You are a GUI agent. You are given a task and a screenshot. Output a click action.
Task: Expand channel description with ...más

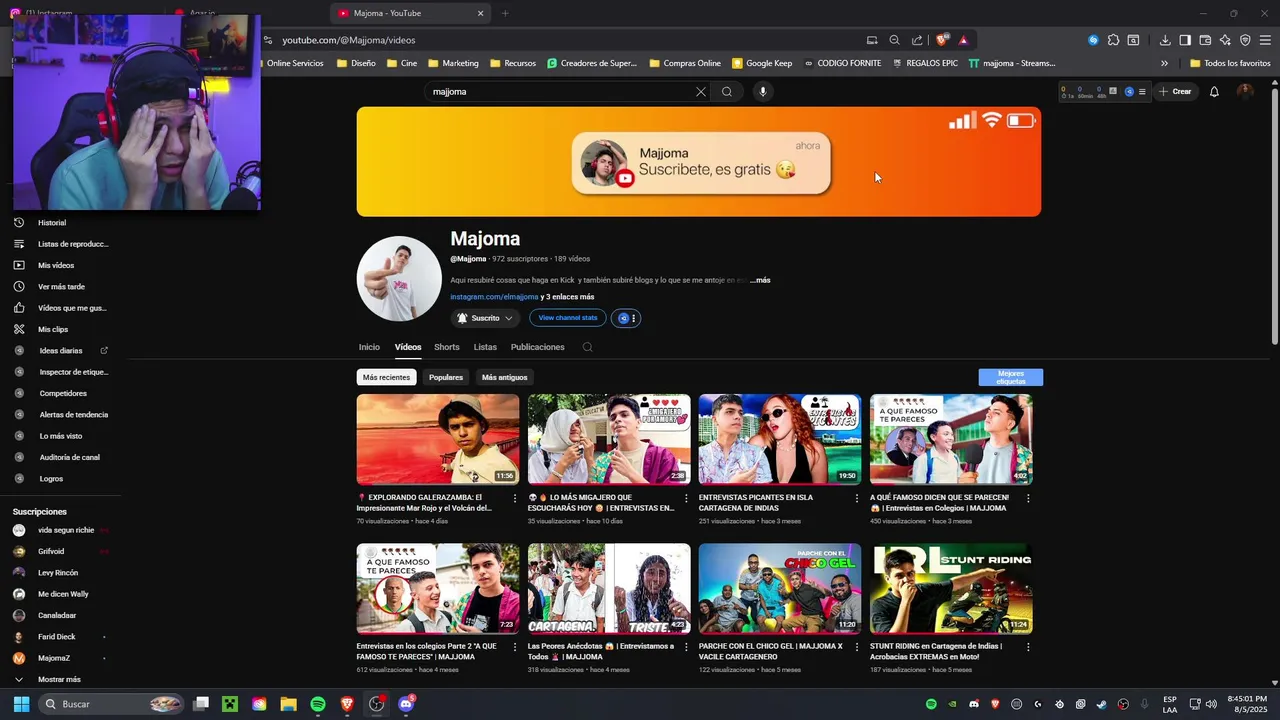[760, 280]
